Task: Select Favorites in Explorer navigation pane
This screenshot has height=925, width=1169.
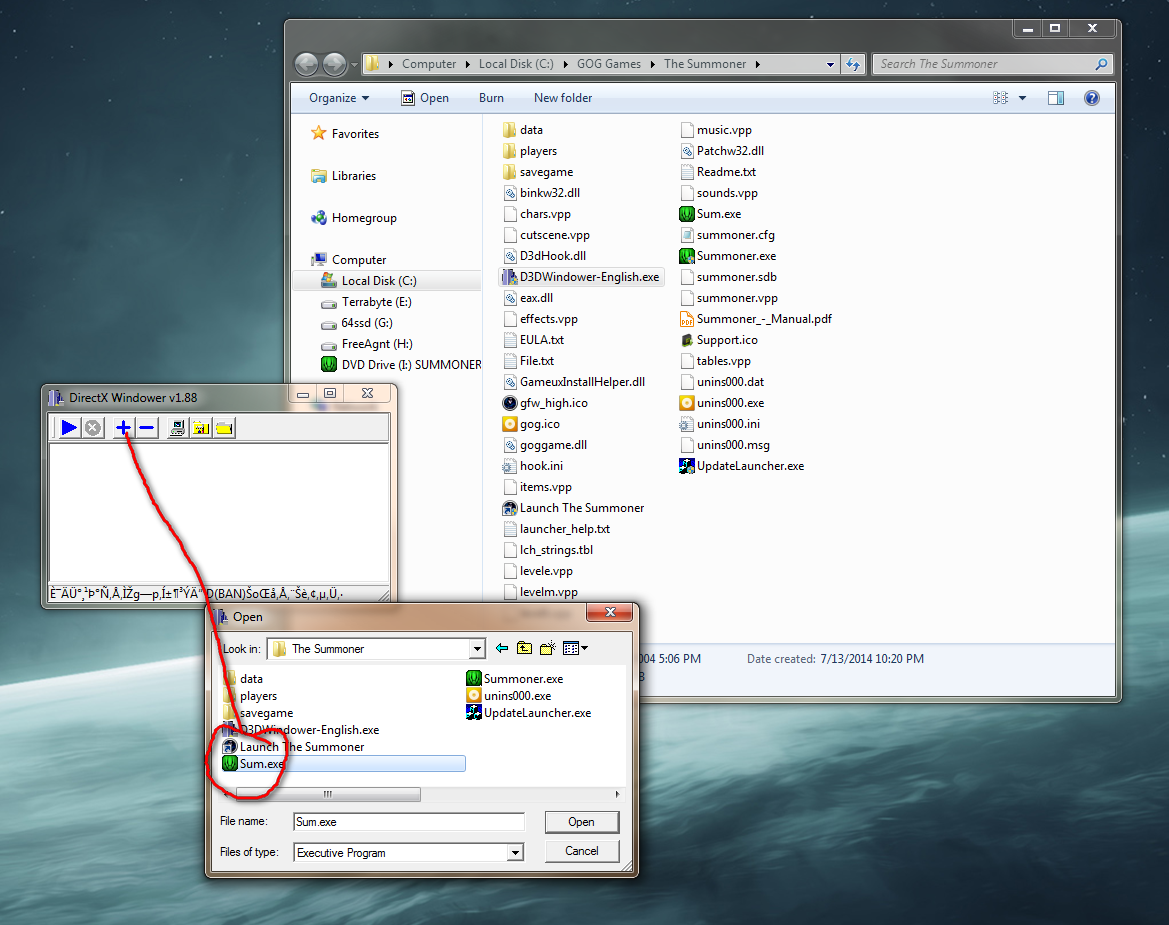Action: [344, 134]
